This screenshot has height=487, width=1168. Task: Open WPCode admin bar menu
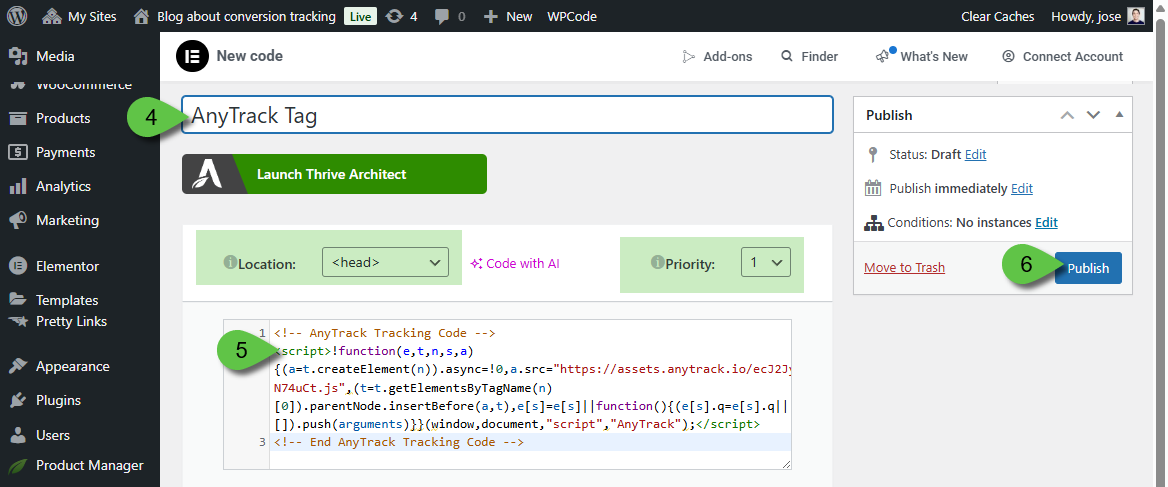tap(572, 16)
